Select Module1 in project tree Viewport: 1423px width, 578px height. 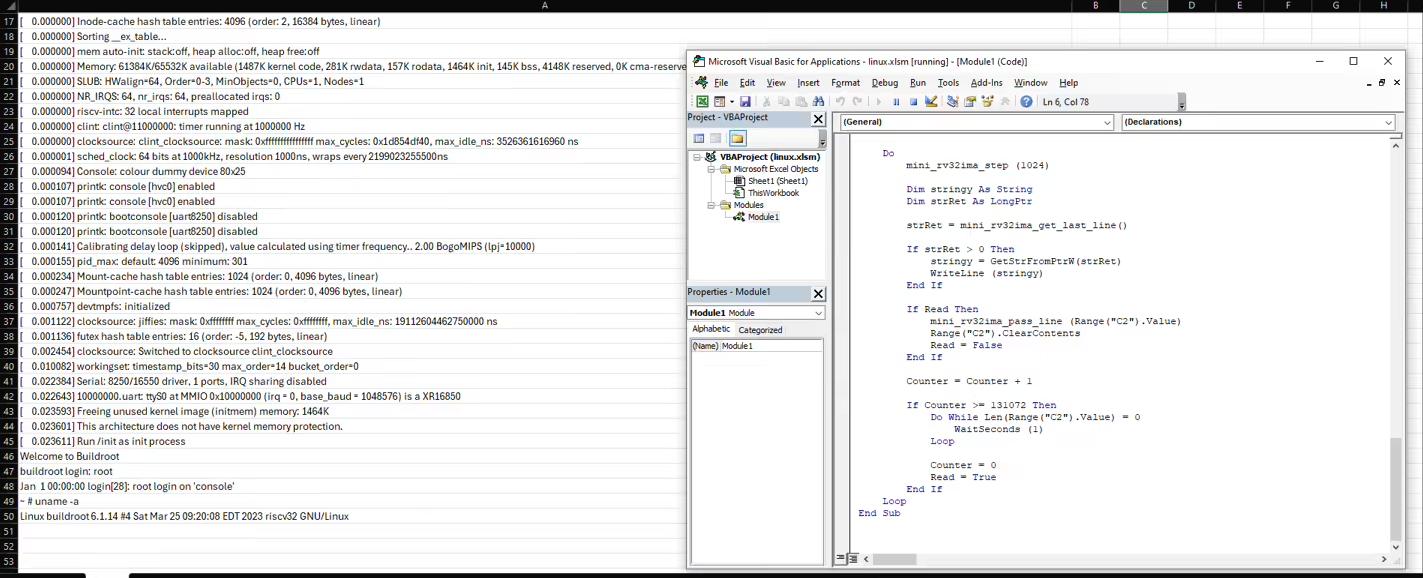[763, 217]
